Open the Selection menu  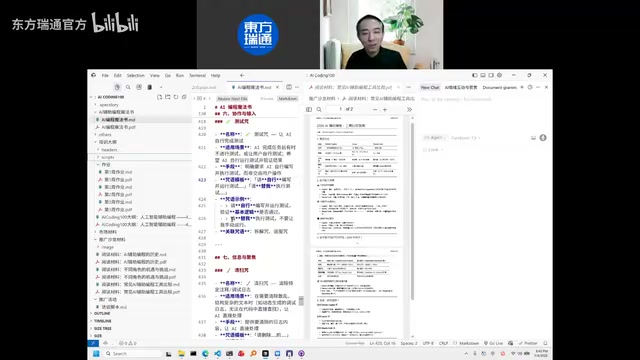[136, 76]
